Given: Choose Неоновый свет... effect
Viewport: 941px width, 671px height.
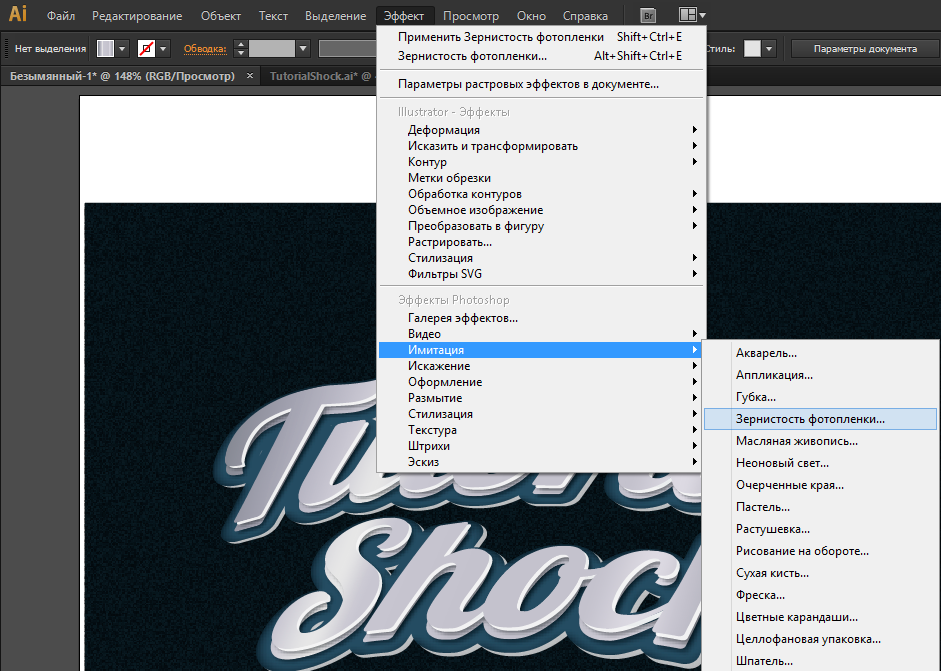Looking at the screenshot, I should click(820, 463).
